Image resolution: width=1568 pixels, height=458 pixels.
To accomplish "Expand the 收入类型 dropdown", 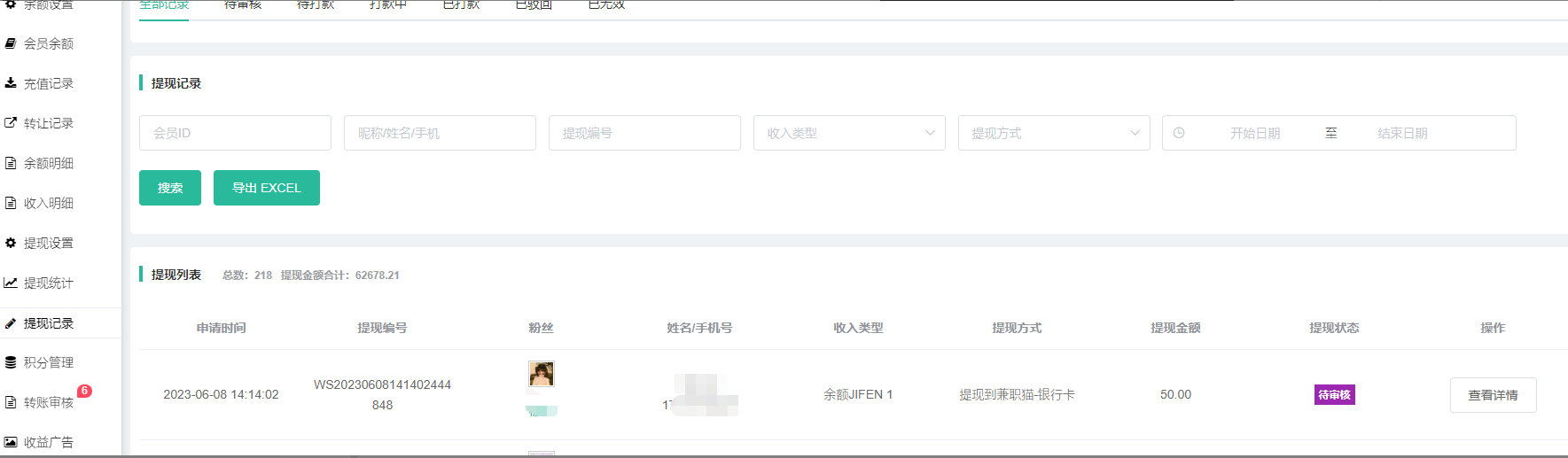I will (x=848, y=133).
